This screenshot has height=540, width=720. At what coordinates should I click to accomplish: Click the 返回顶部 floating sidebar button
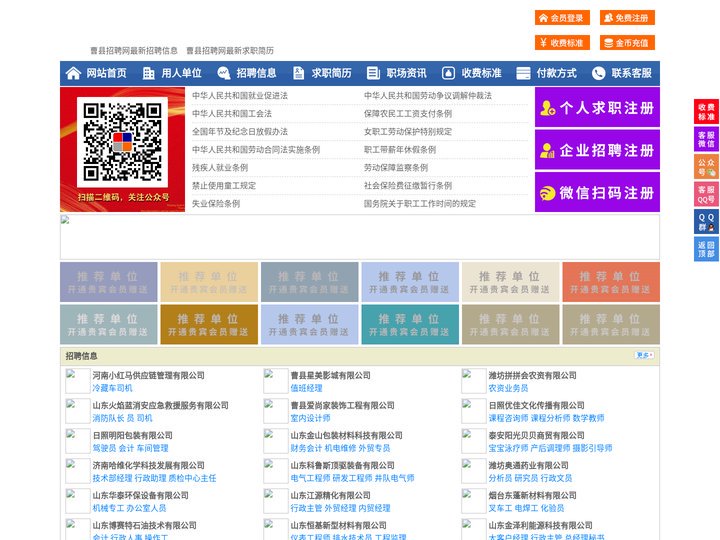(706, 249)
